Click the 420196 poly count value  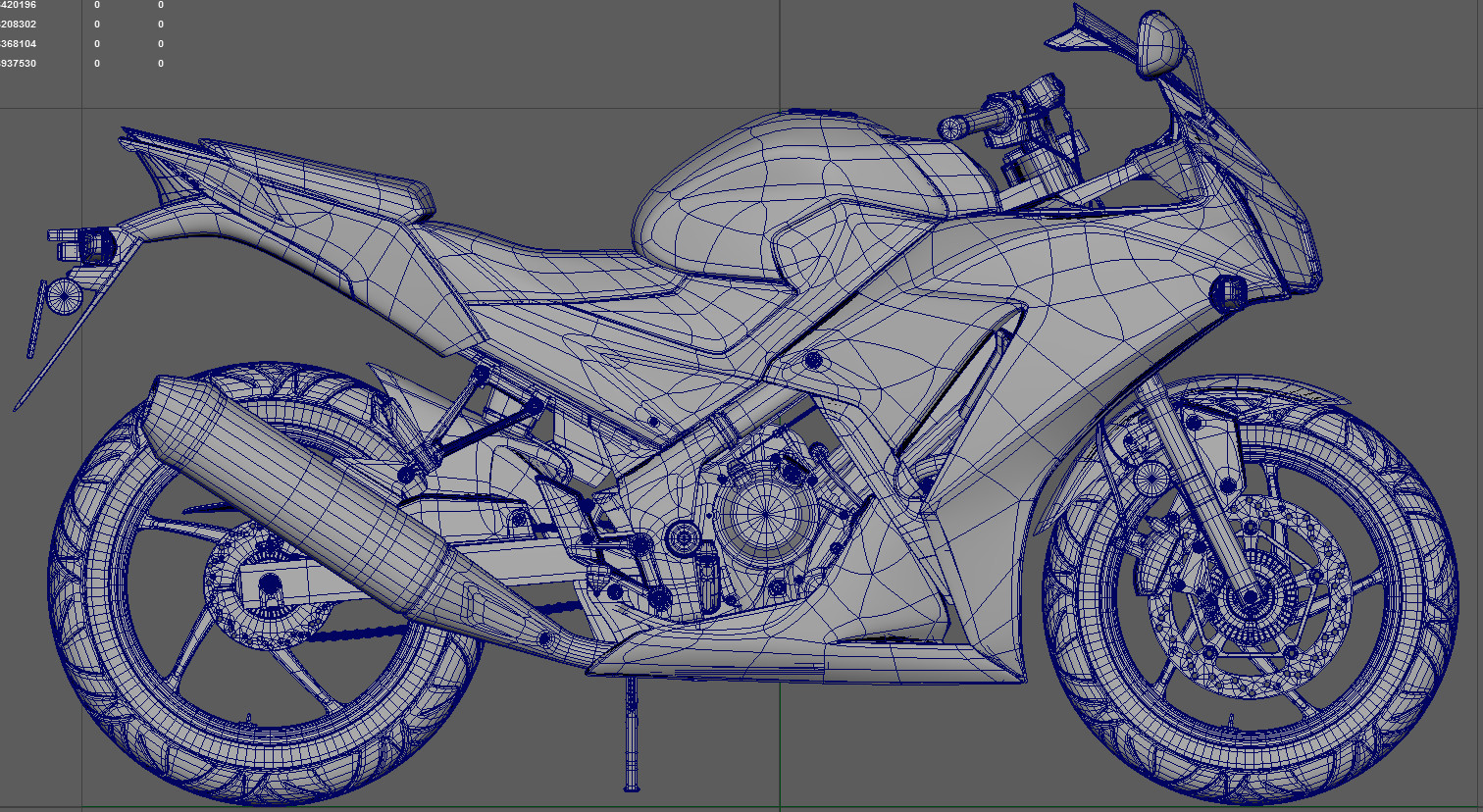coord(19,5)
